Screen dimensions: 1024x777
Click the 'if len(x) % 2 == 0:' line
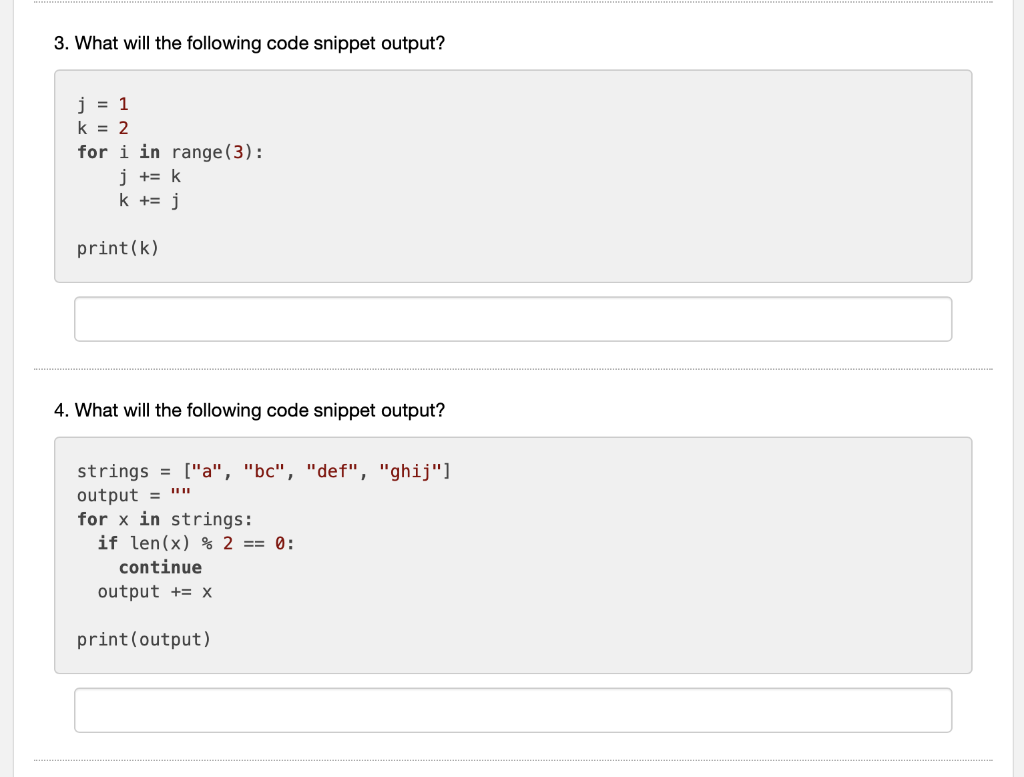(x=196, y=543)
